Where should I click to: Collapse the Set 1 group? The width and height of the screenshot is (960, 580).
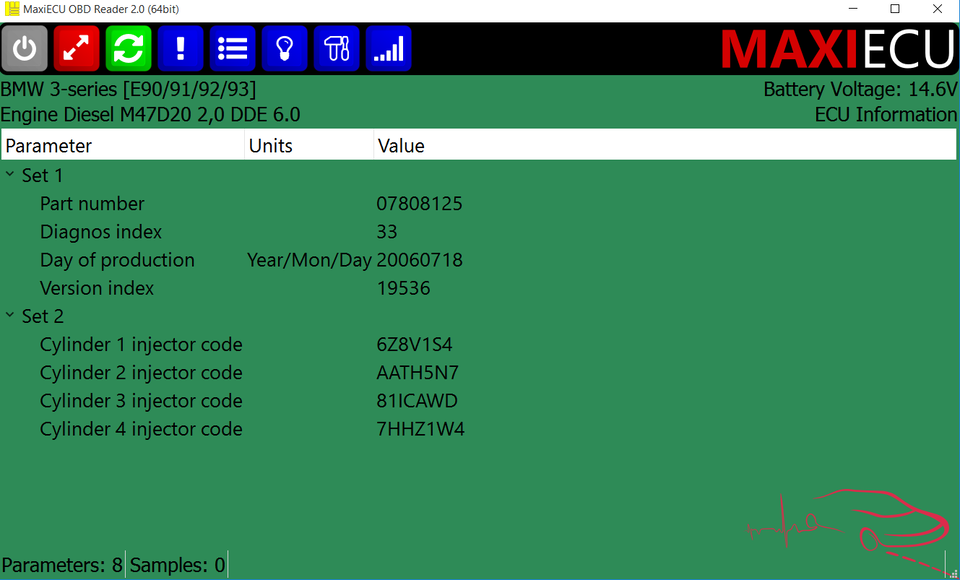coord(10,175)
